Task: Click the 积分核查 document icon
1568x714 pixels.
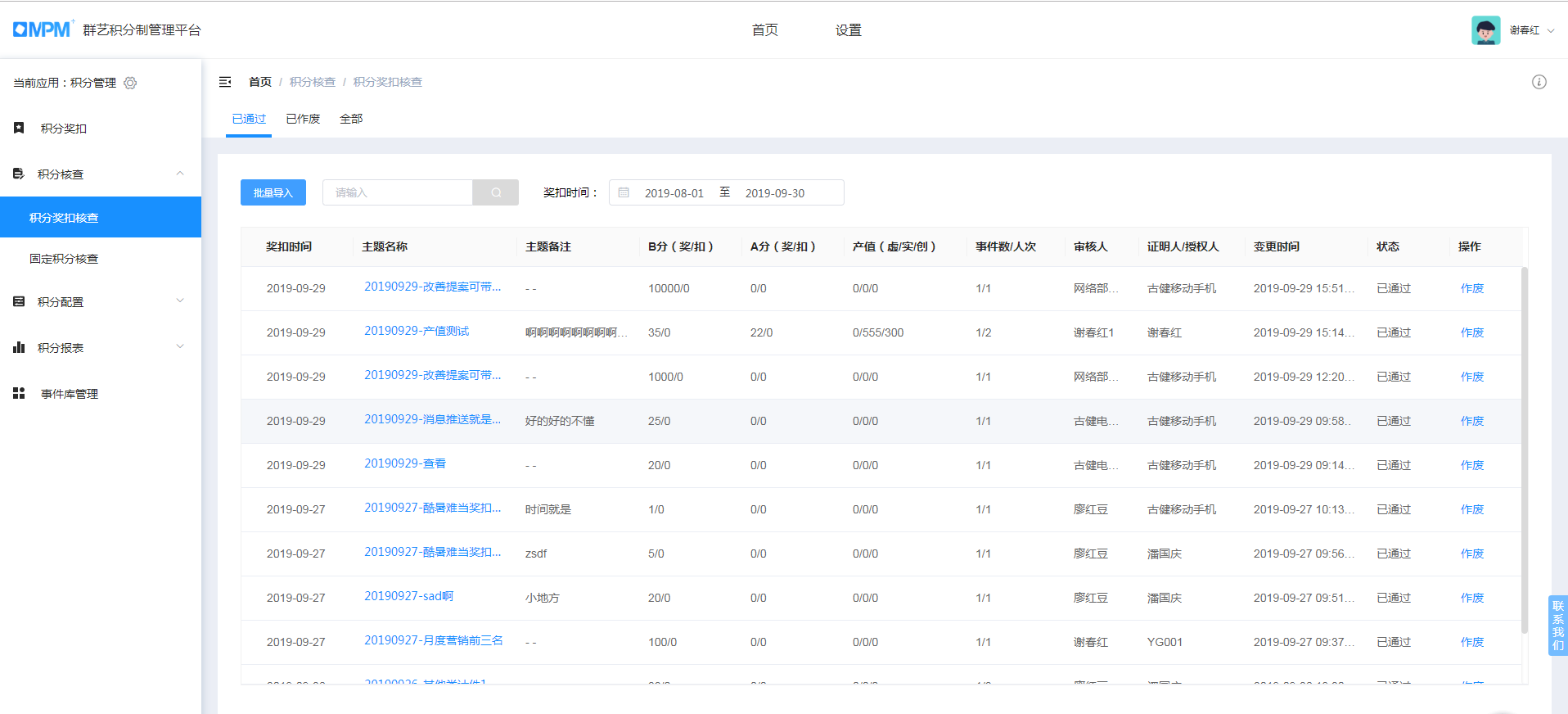Action: point(19,174)
